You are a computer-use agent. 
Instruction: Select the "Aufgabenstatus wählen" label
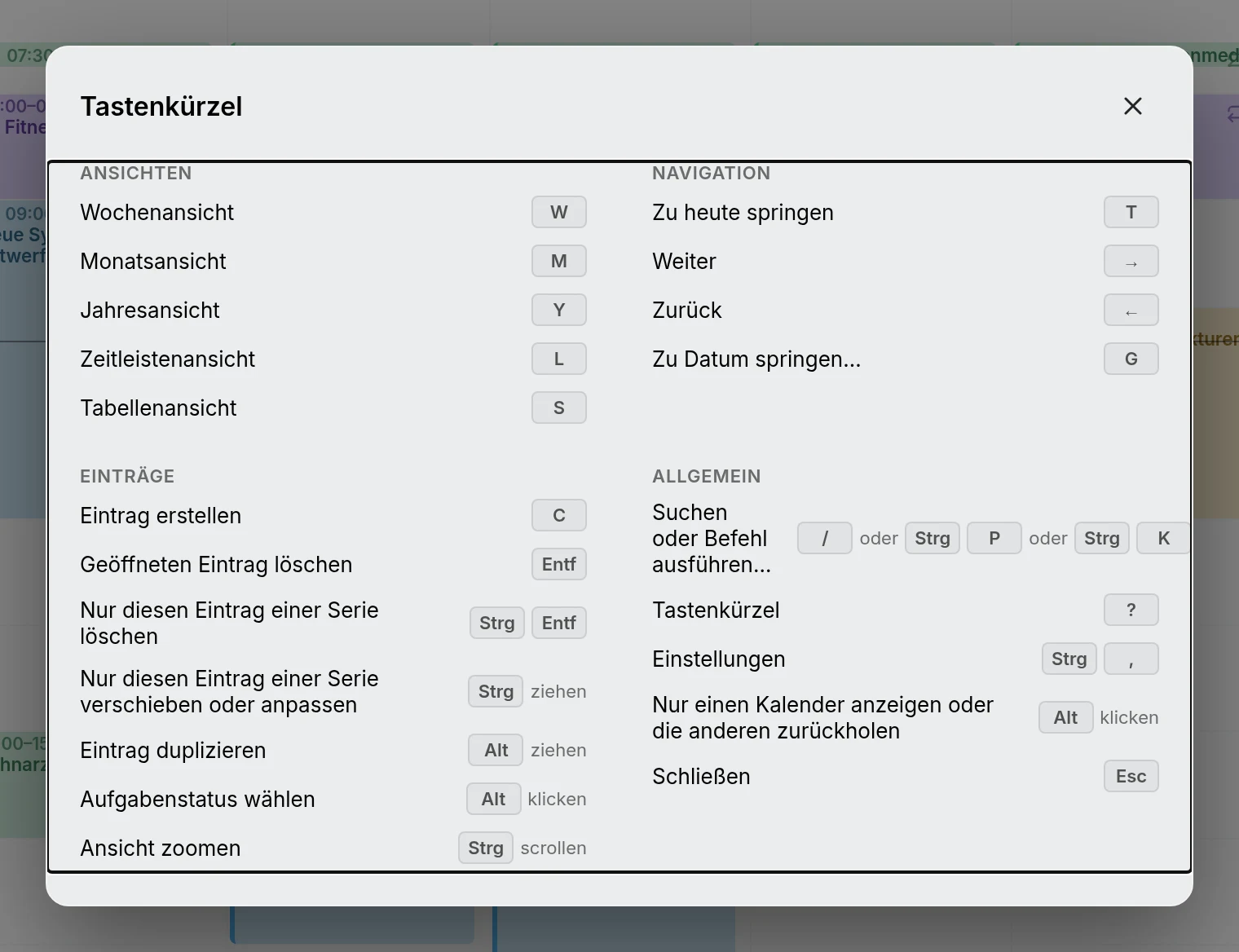point(197,800)
